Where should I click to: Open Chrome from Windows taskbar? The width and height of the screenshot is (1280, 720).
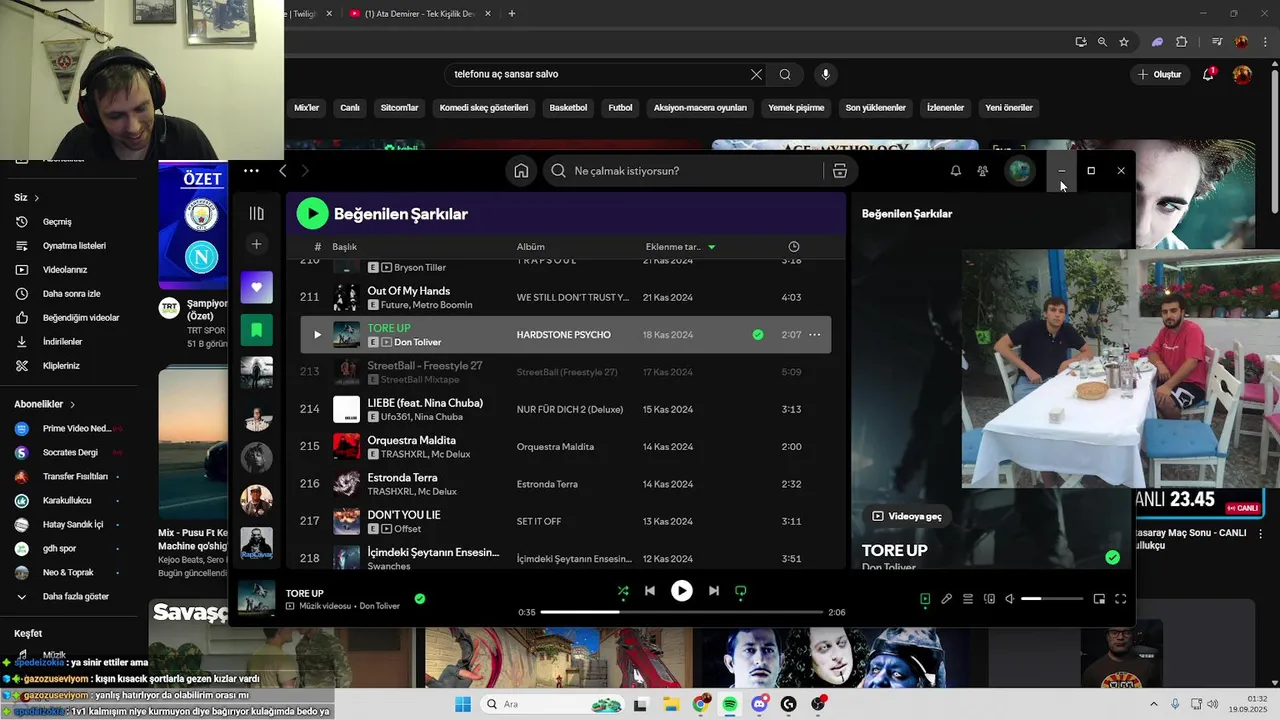[701, 704]
